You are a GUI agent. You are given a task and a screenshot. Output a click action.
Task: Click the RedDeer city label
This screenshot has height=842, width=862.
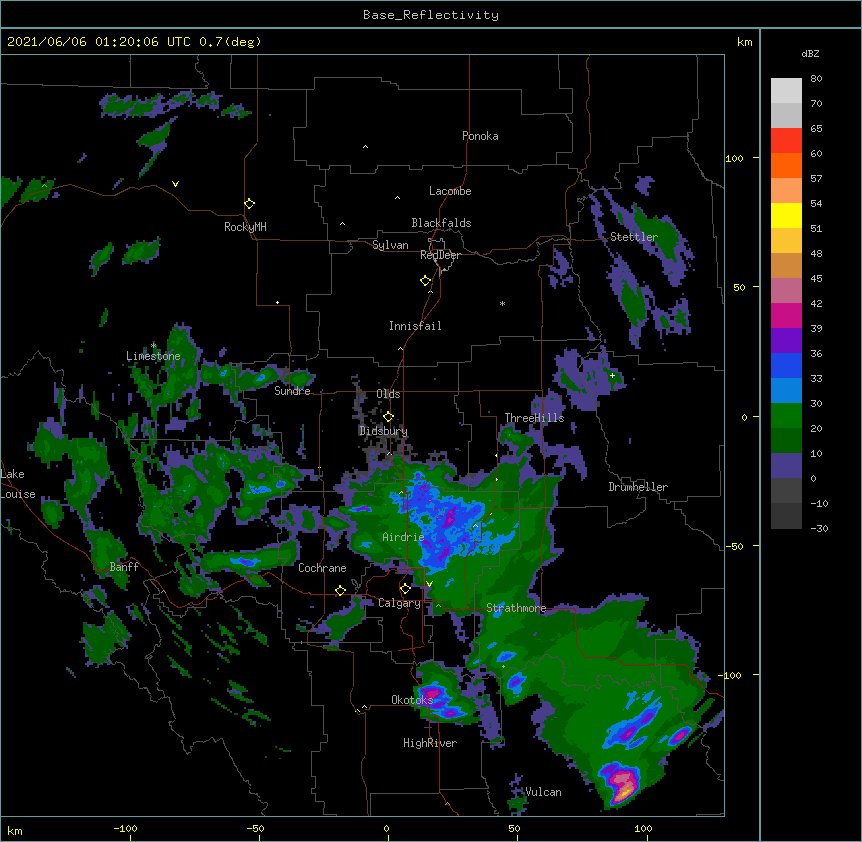440,255
